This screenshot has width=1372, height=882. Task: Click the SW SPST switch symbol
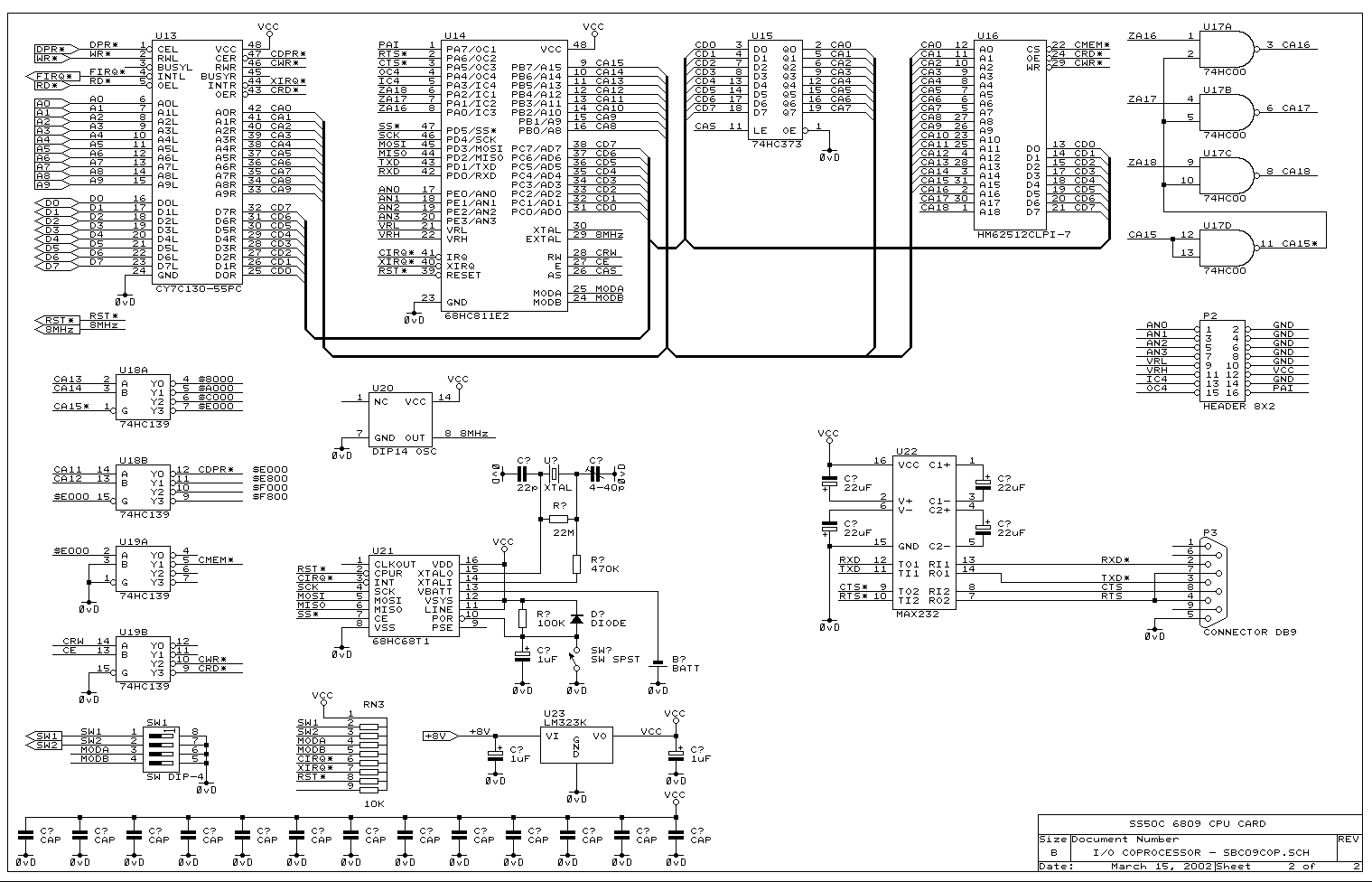click(x=574, y=658)
